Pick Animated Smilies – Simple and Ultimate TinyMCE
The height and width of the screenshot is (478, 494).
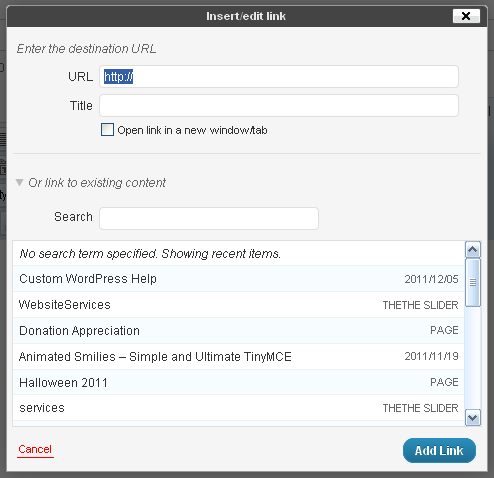pos(239,356)
